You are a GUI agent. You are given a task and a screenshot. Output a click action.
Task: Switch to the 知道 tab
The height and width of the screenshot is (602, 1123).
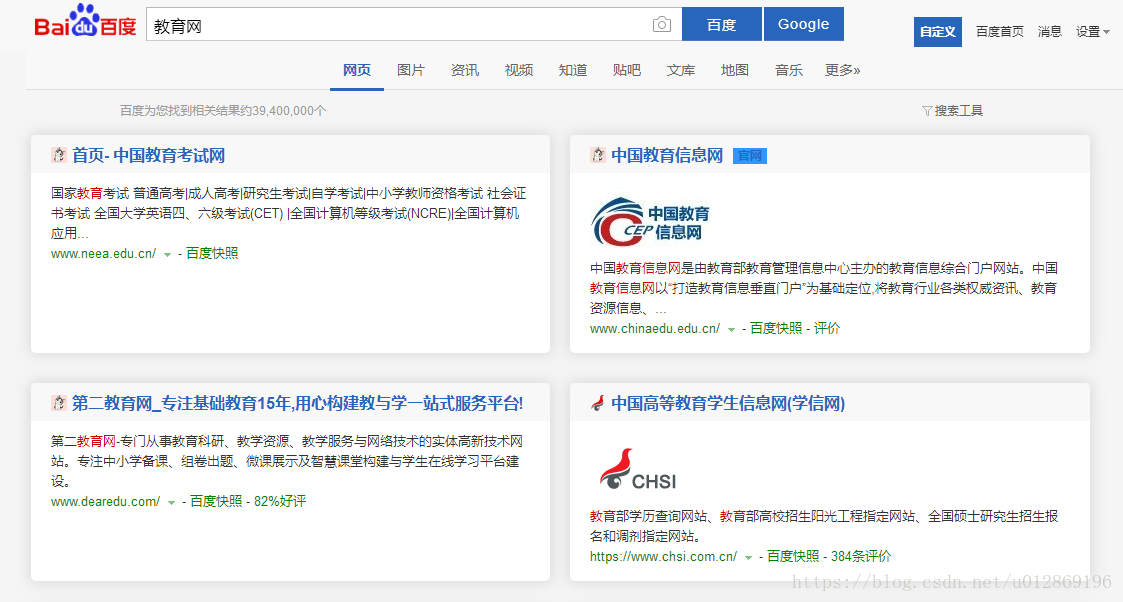573,70
